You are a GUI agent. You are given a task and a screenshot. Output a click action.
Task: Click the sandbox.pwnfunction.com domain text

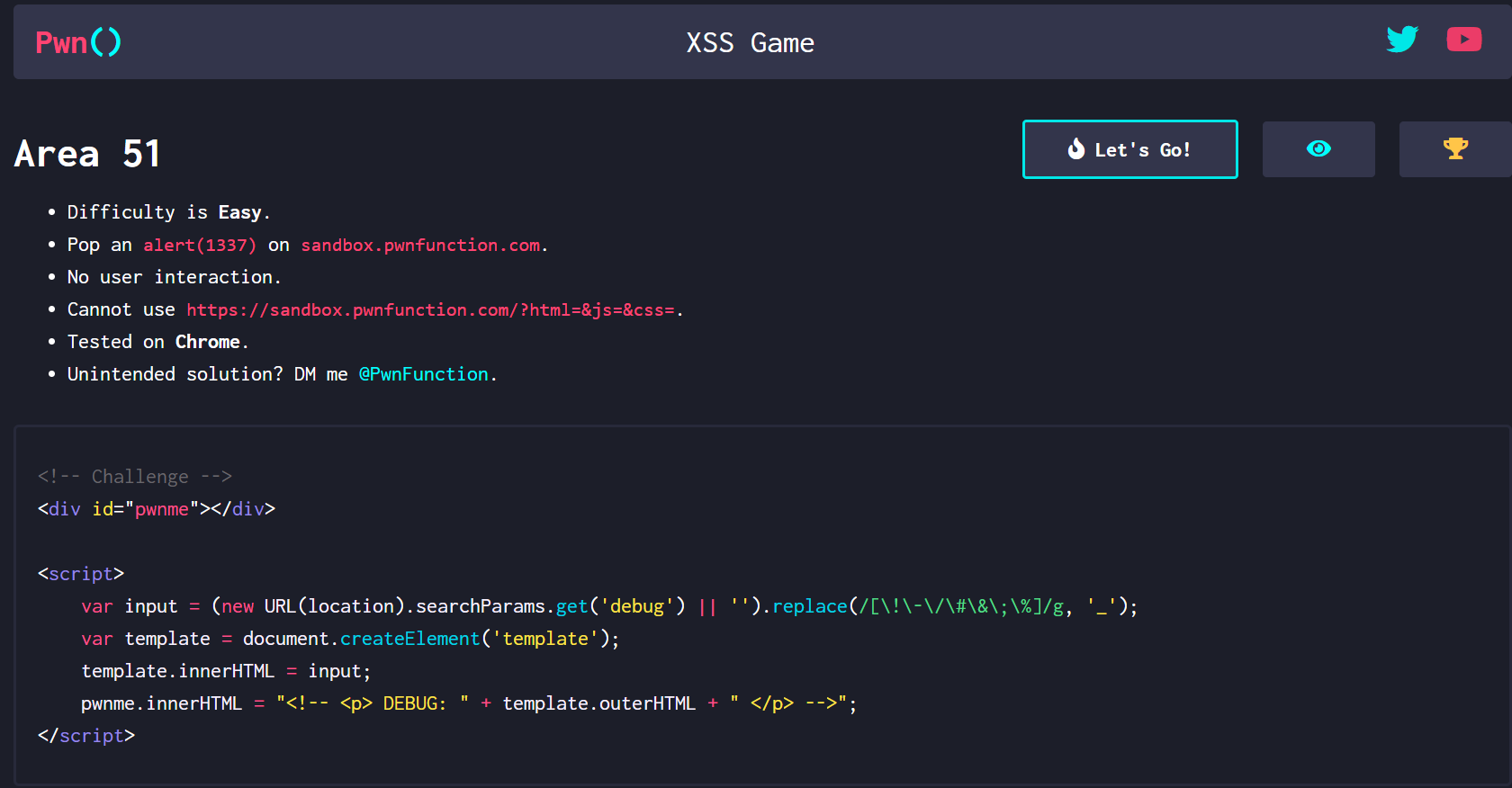[420, 246]
